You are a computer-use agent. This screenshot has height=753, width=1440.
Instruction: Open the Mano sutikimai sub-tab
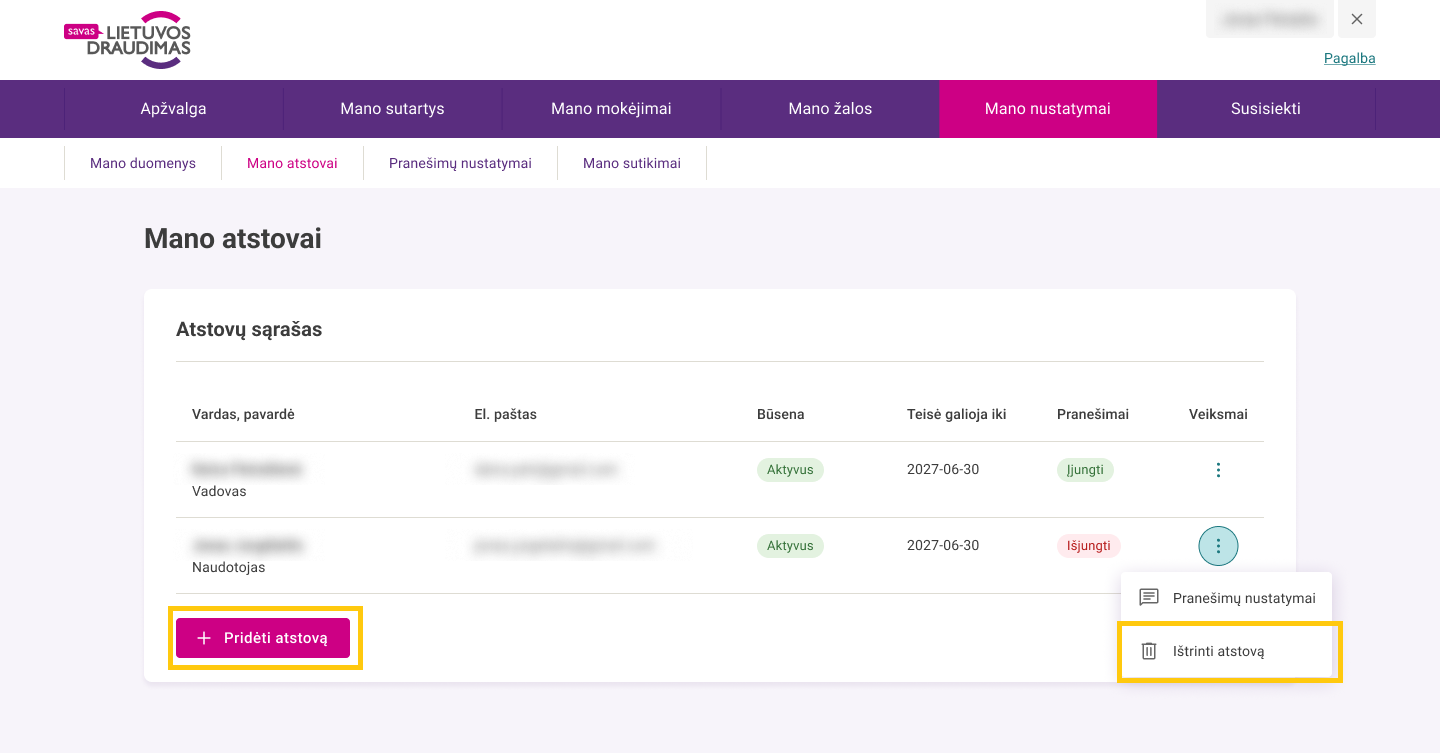[x=632, y=163]
